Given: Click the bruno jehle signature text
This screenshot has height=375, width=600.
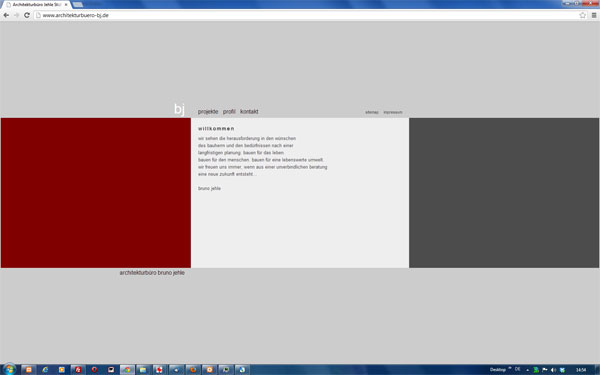Looking at the screenshot, I should 209,188.
